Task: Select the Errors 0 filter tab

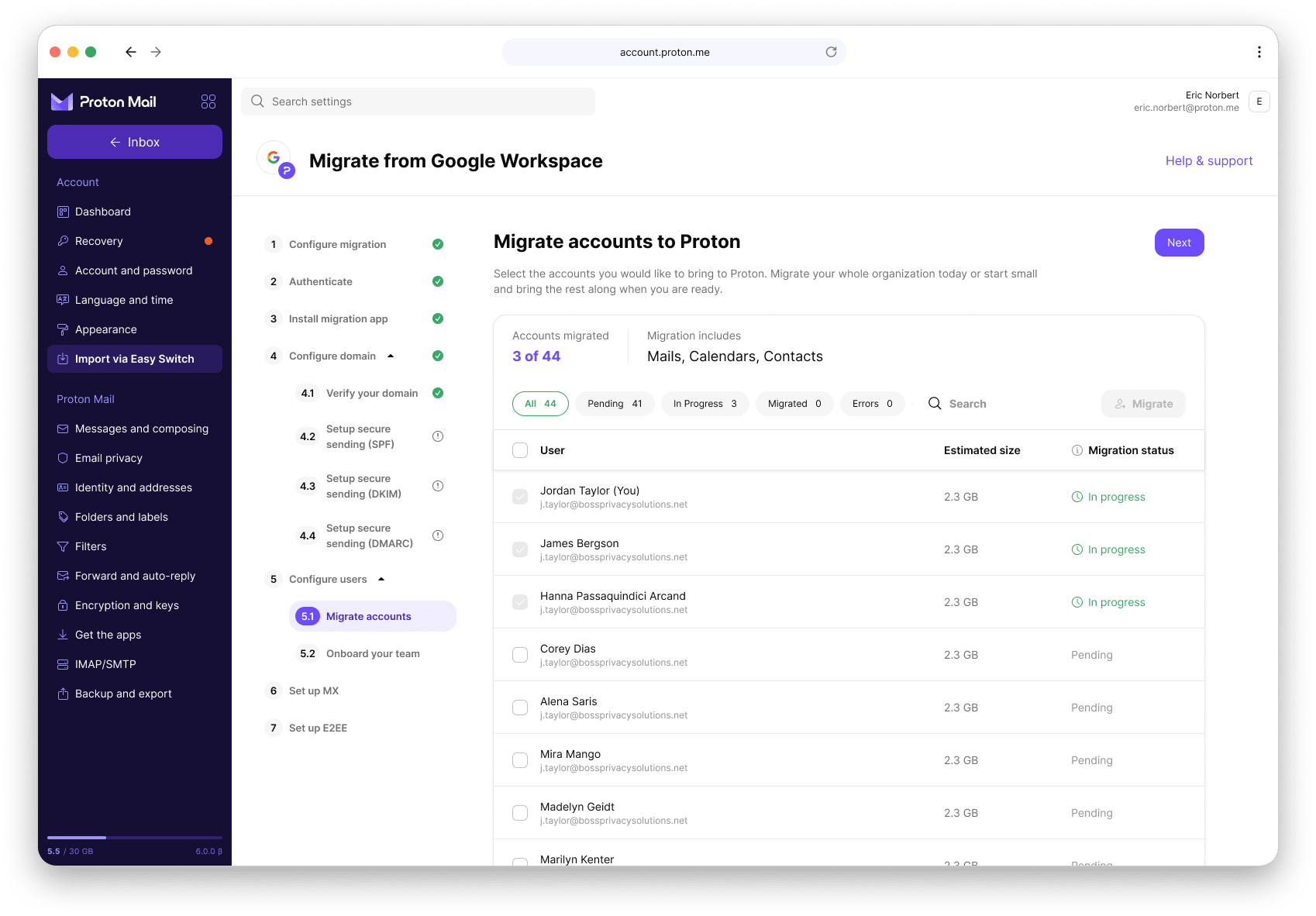Action: pos(873,404)
